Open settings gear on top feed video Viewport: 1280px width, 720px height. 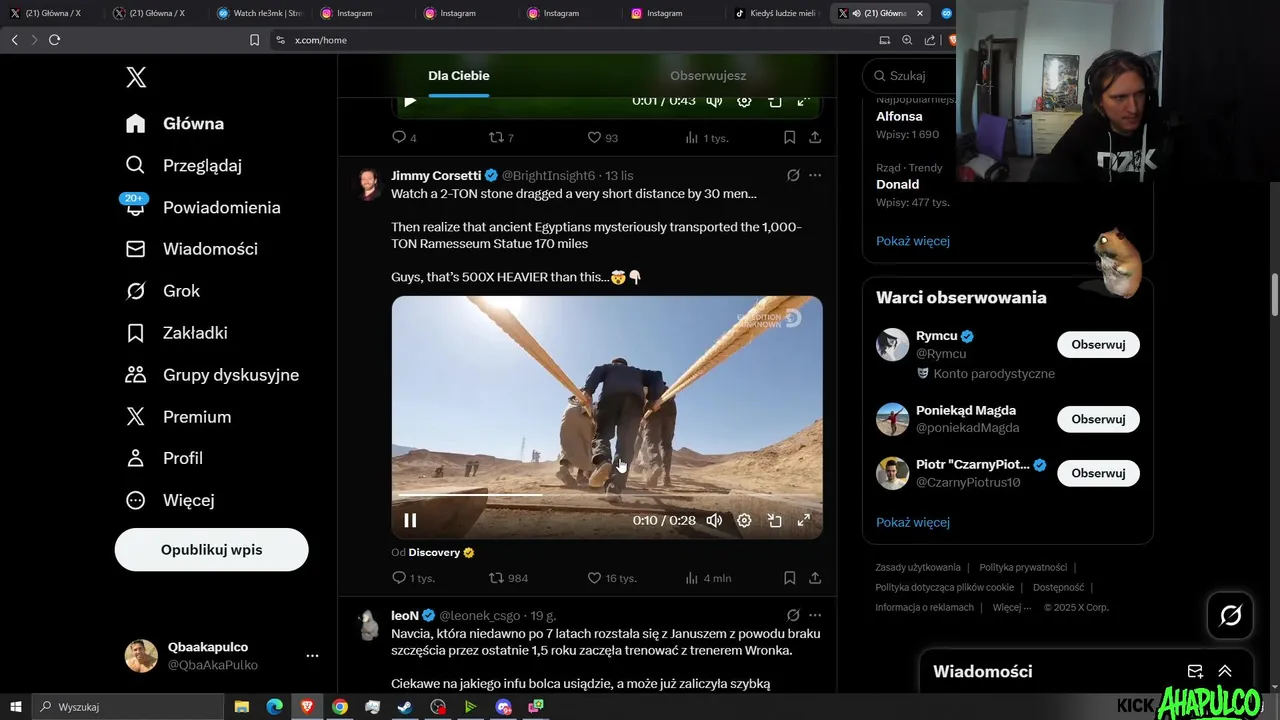click(744, 101)
